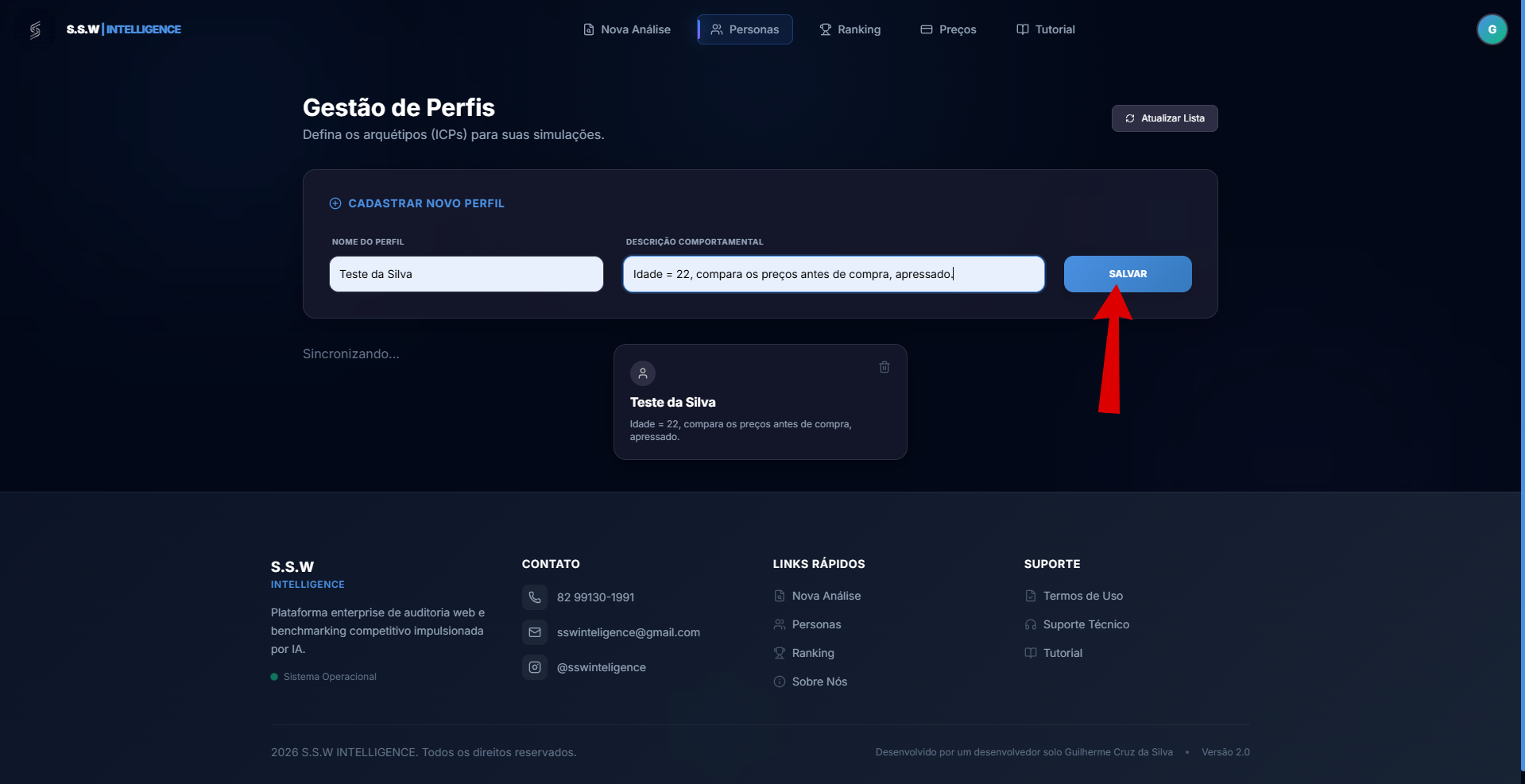Open Termos de Uso footer link
This screenshot has height=784, width=1525.
(1082, 596)
